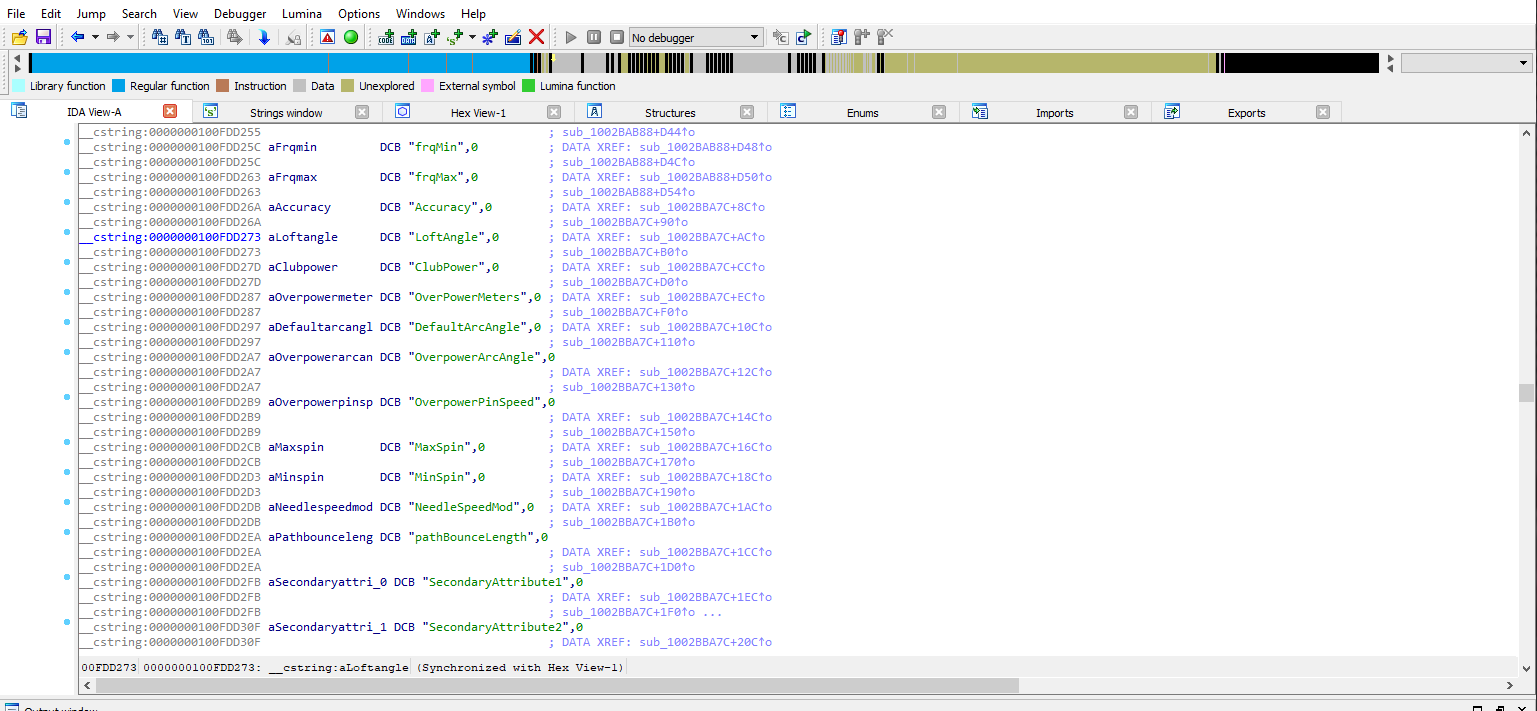Switch to the Exports tab
Screen dimensions: 1537x711
tap(1246, 113)
